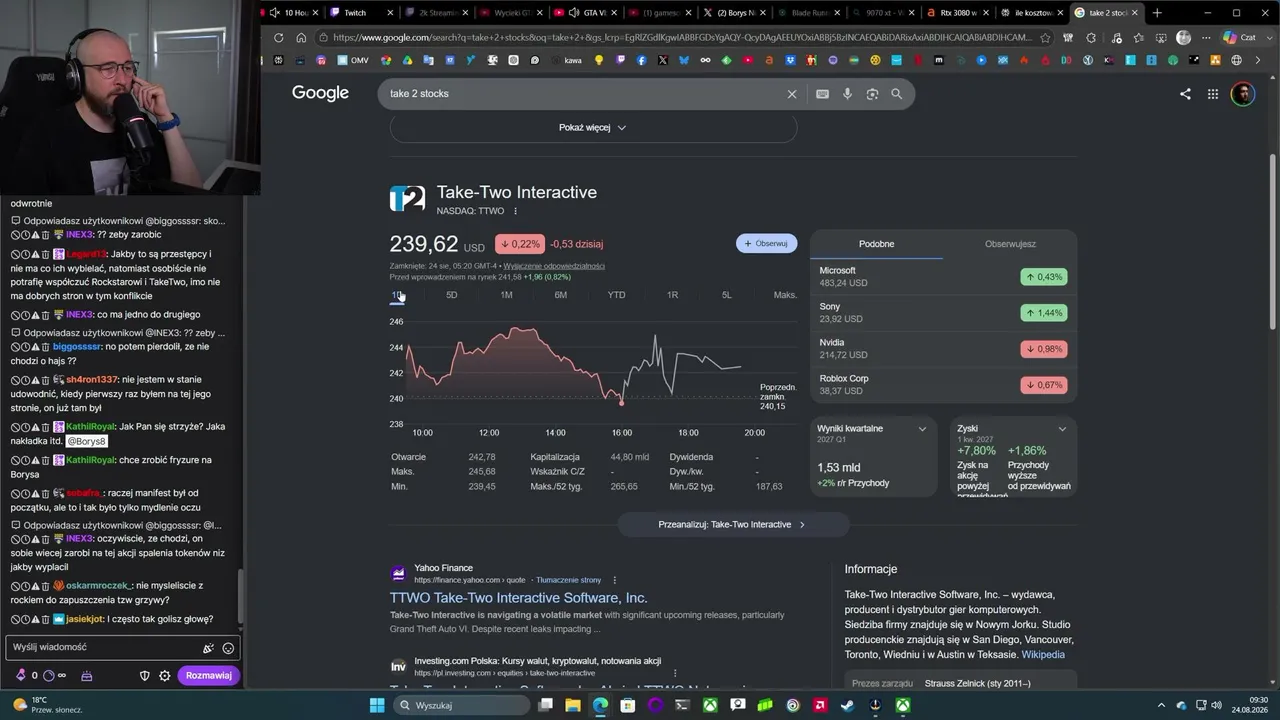Open TTWO Take-Two Interactive Software, Inc. result
The width and height of the screenshot is (1280, 720).
click(519, 598)
